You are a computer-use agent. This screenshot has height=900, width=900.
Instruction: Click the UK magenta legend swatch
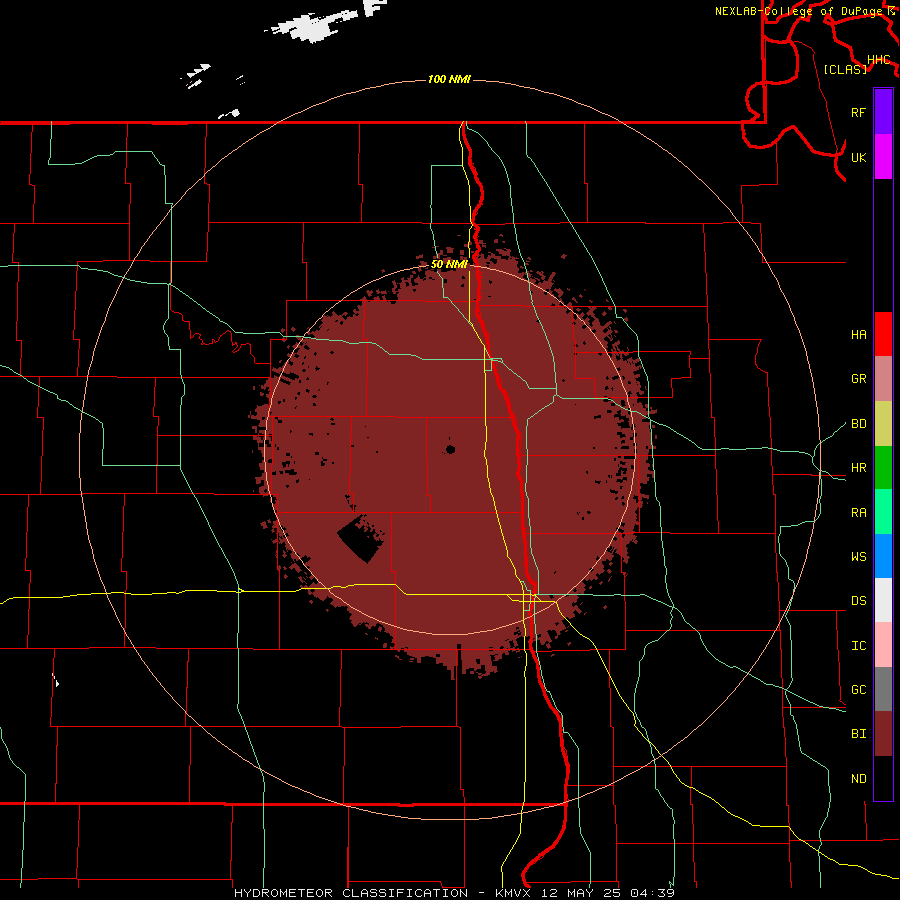pyautogui.click(x=883, y=157)
